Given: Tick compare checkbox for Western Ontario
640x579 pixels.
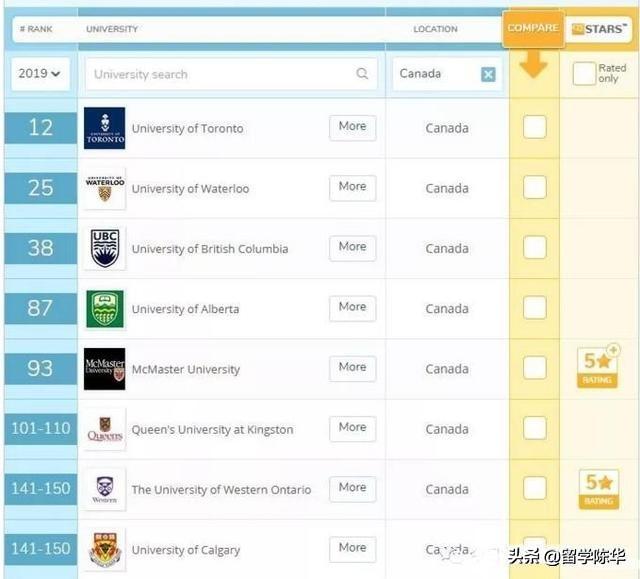Looking at the screenshot, I should pyautogui.click(x=535, y=488).
